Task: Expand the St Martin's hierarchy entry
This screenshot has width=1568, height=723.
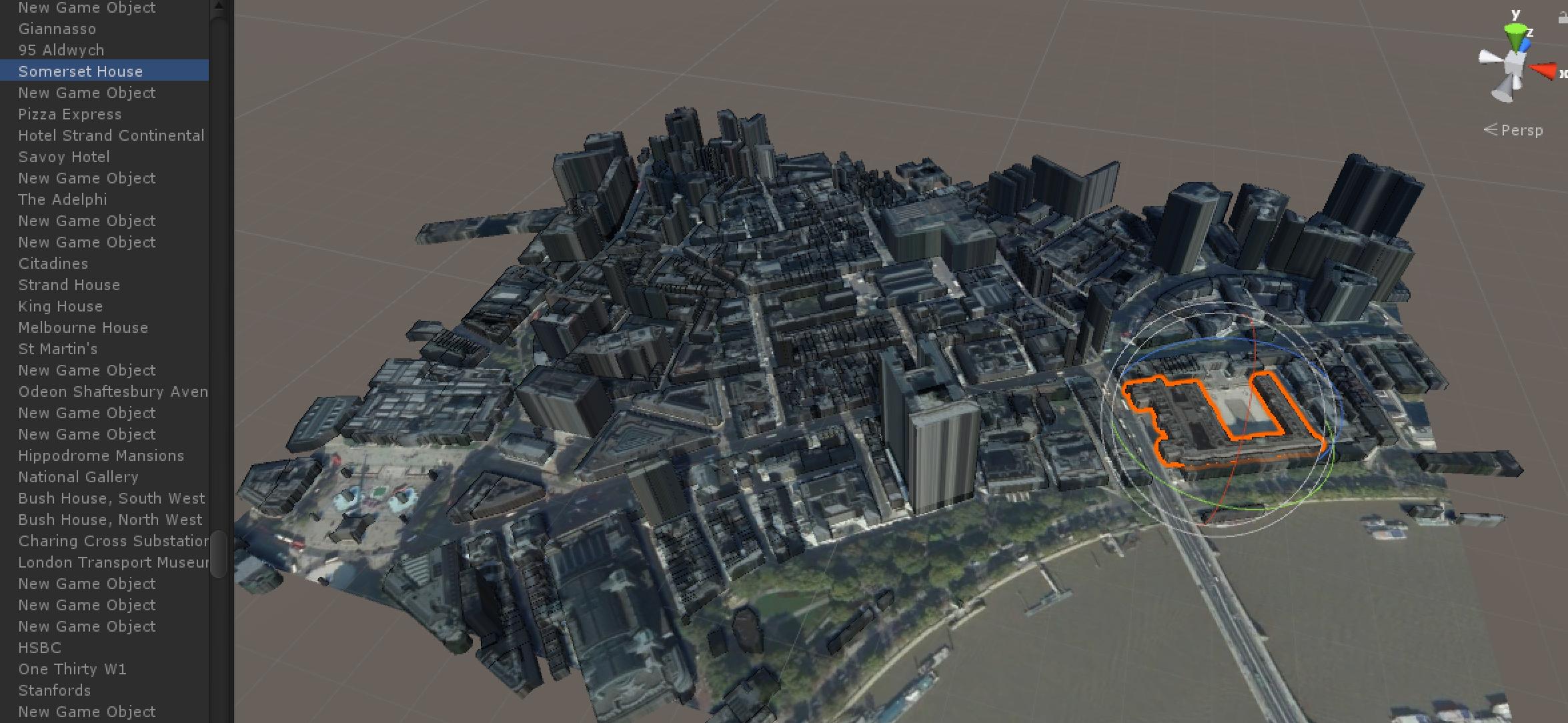Action: [8, 349]
